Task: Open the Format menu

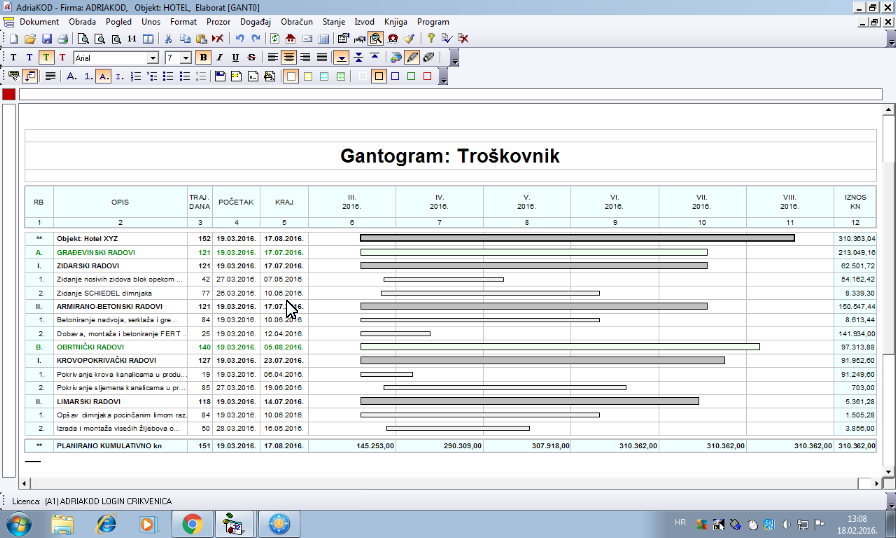Action: [x=183, y=22]
